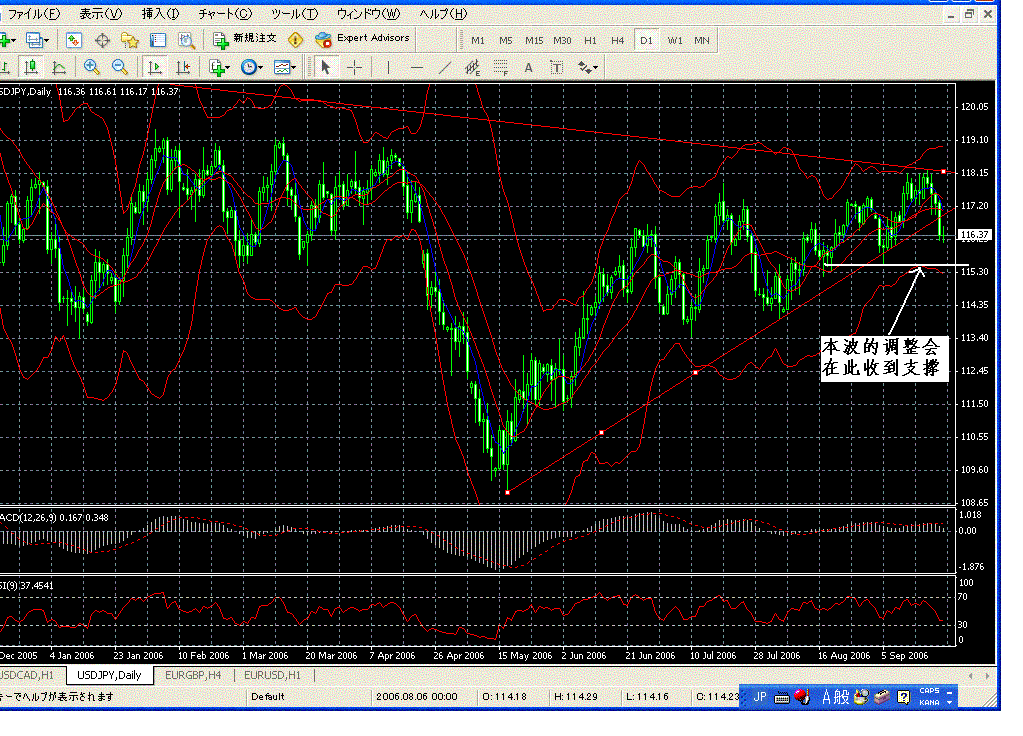Select the Vertical Line drawing tool
Viewport: 1023px width, 736px height.
[x=388, y=67]
